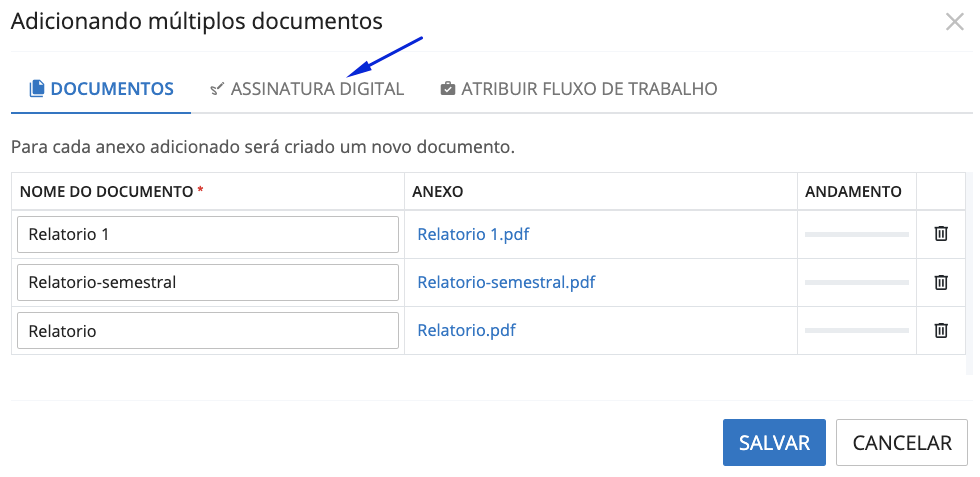The width and height of the screenshot is (980, 477).
Task: Switch to the Assinatura Digital tab
Action: (x=316, y=89)
